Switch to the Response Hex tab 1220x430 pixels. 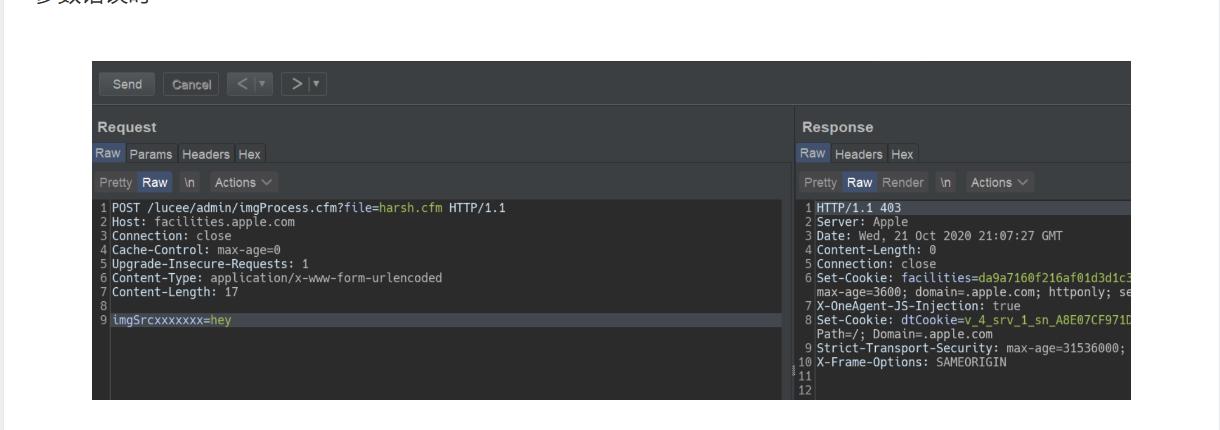point(902,154)
